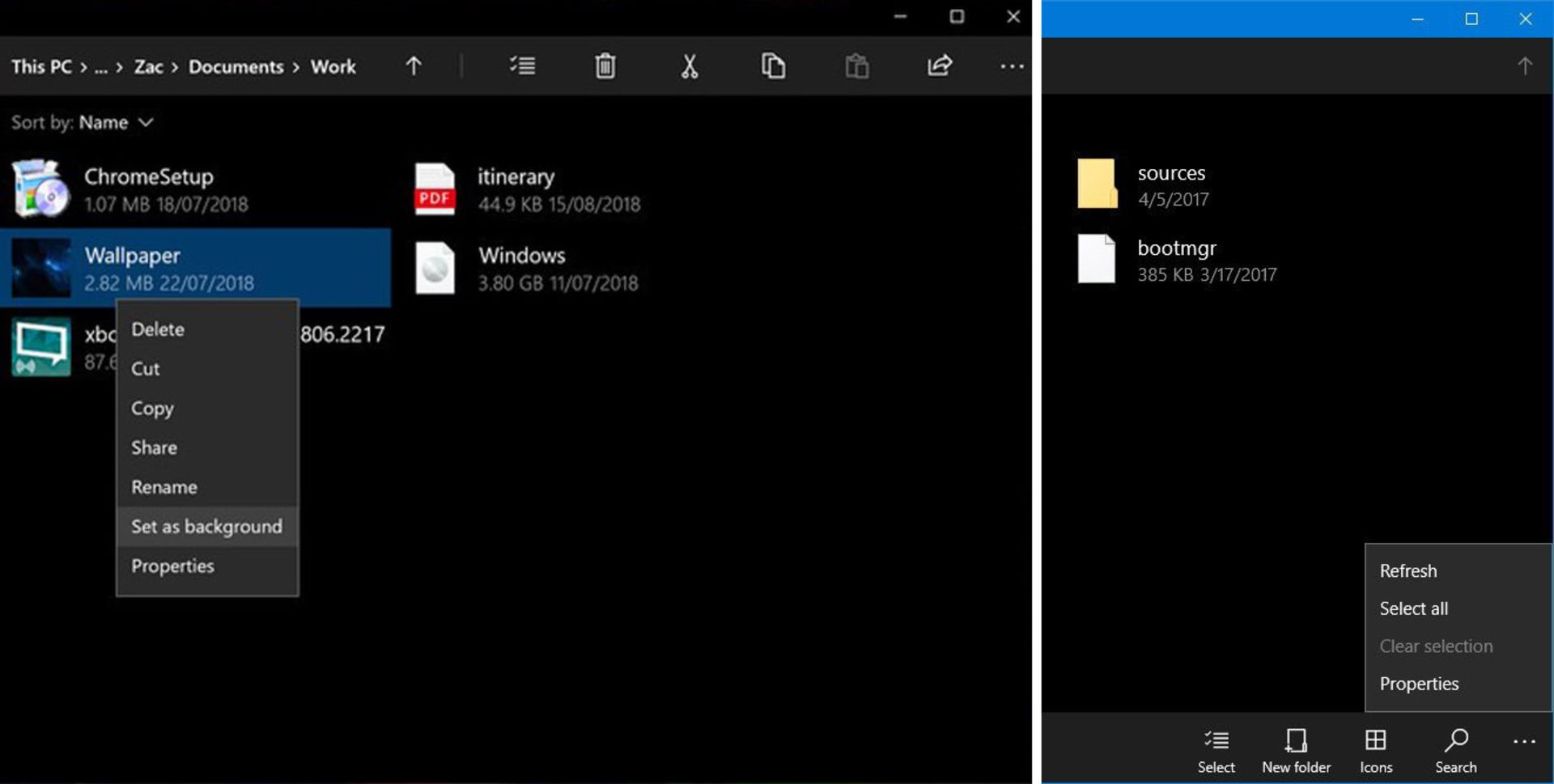The width and height of the screenshot is (1554, 784).
Task: Click the navigate-up arrow in the left window
Action: point(414,66)
